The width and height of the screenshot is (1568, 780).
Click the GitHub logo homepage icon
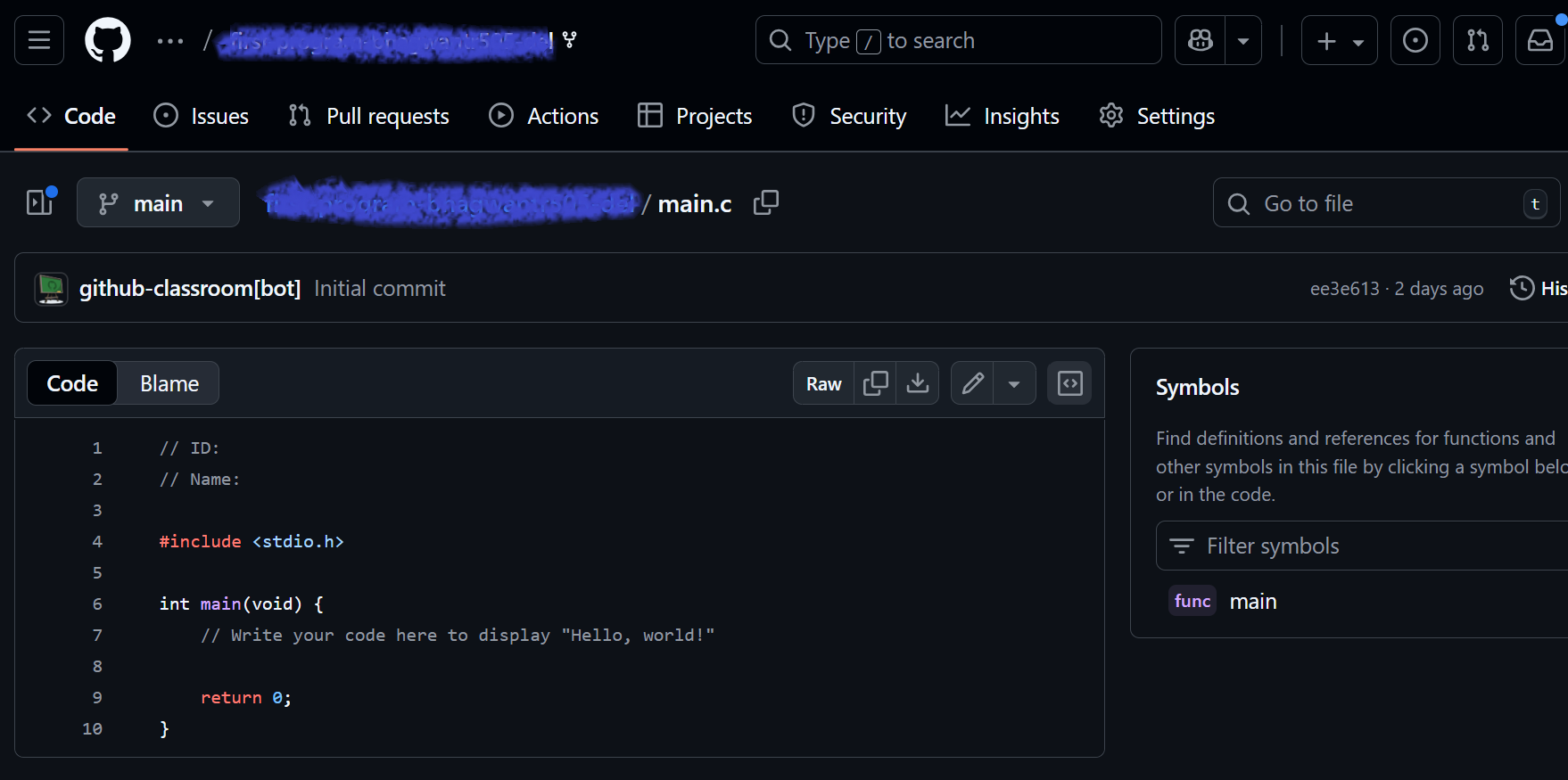pos(107,40)
